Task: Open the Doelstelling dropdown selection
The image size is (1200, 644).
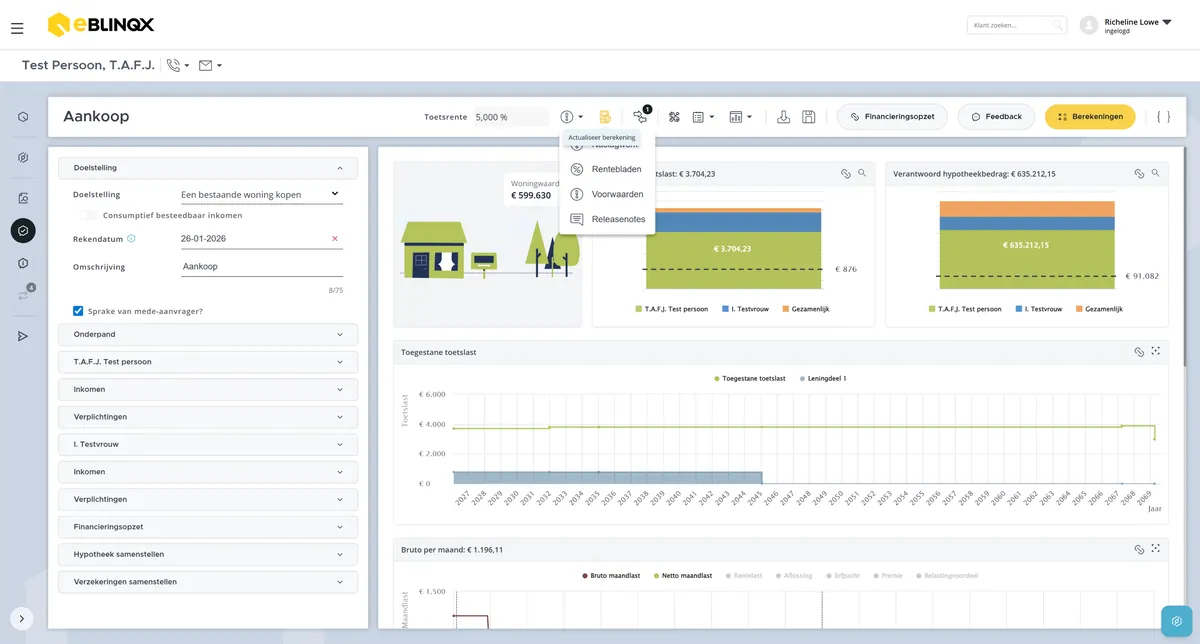Action: coord(260,195)
